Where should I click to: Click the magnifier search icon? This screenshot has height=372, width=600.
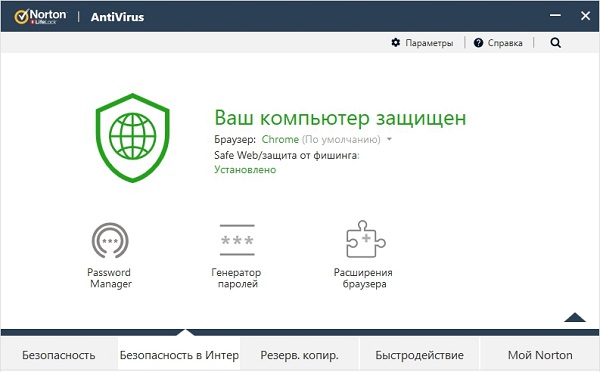point(556,42)
